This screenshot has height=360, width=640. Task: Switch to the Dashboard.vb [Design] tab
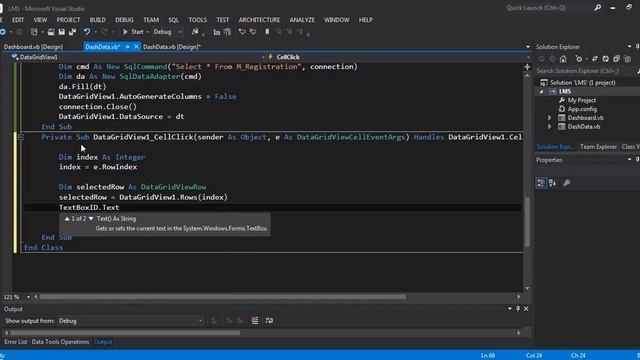pos(33,47)
